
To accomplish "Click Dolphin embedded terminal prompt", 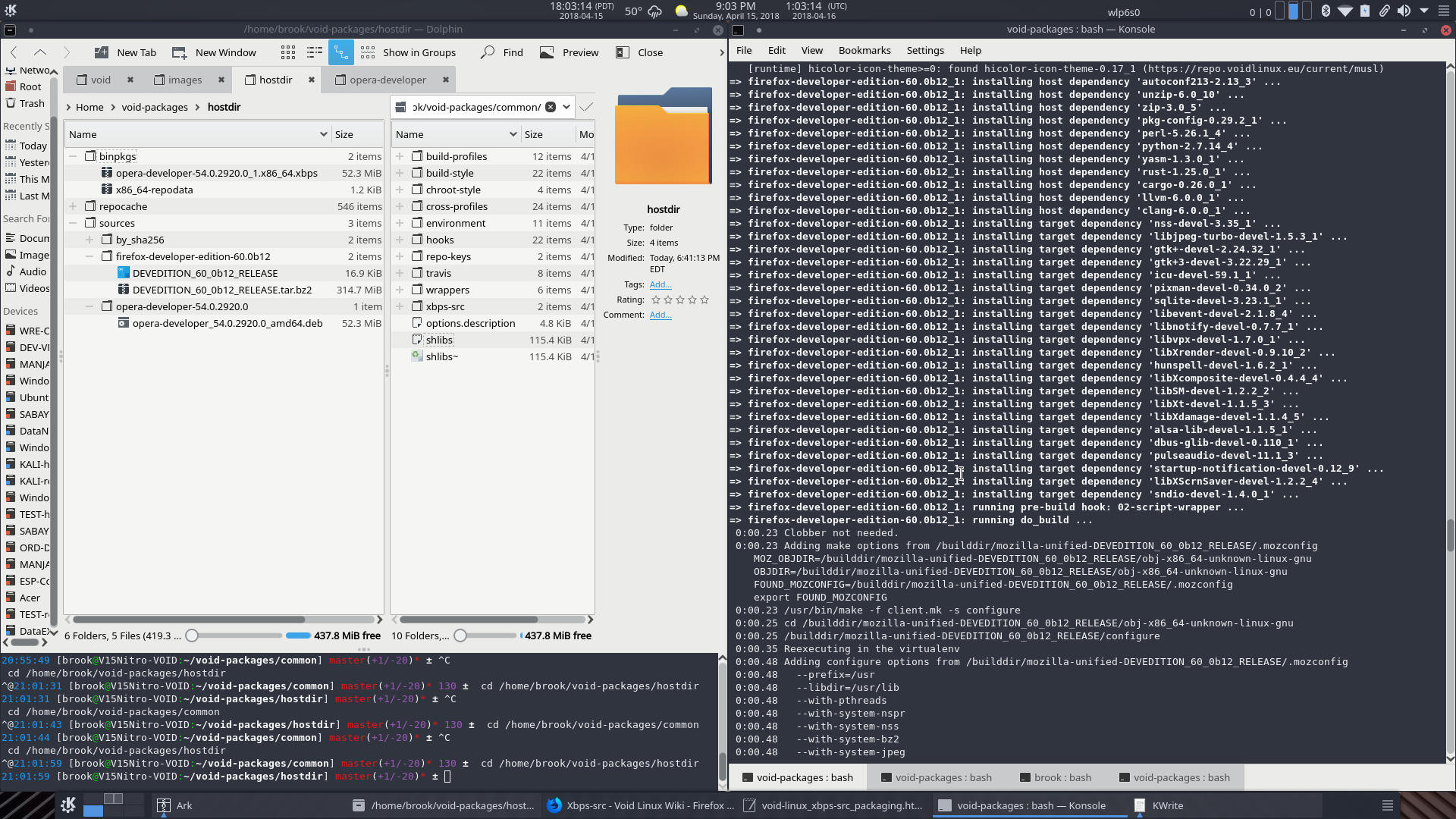I will pos(447,777).
